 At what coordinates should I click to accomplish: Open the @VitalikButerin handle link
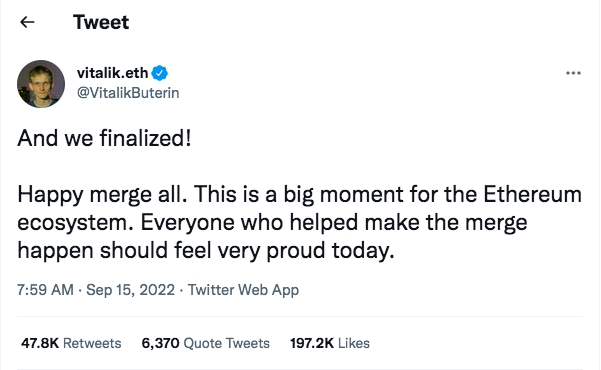click(x=128, y=93)
